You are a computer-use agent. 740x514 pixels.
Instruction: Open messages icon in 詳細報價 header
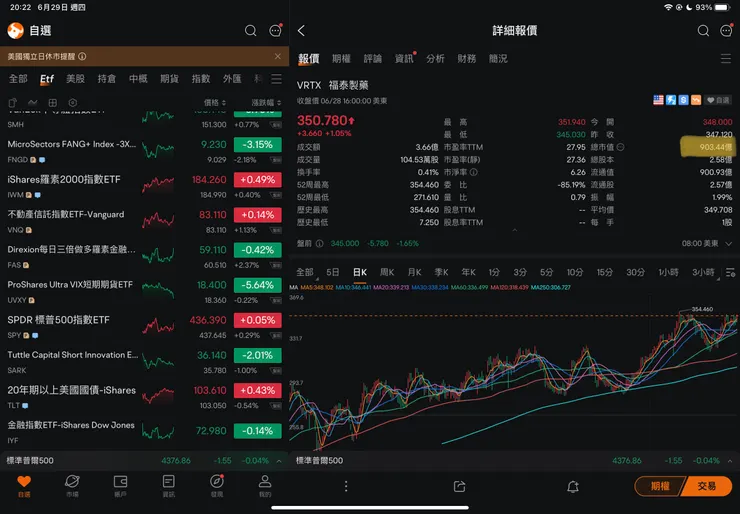726,31
